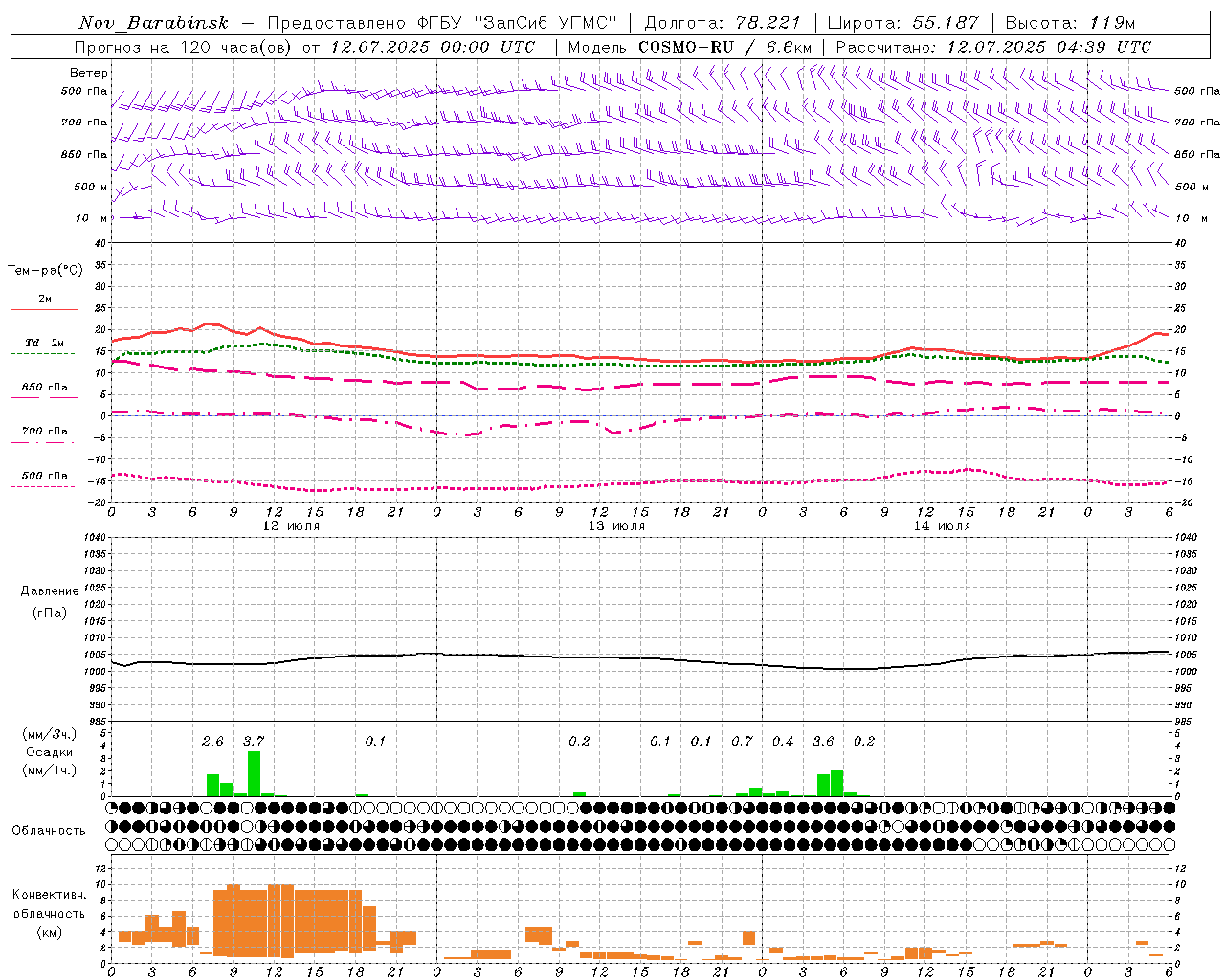This screenshot has width=1225, height=980.
Task: Click the Td 2м dew point legend entry
Action: 45,343
